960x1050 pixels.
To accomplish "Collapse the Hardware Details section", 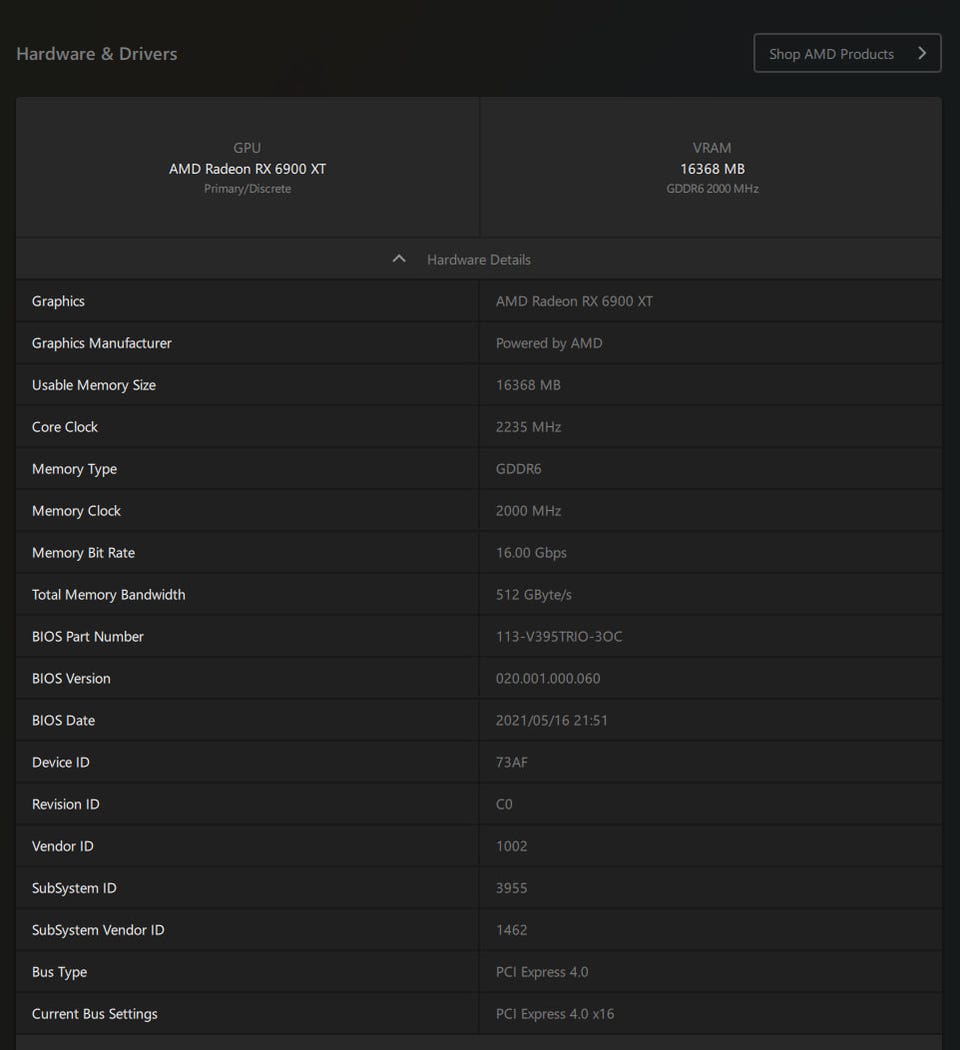I will 479,259.
